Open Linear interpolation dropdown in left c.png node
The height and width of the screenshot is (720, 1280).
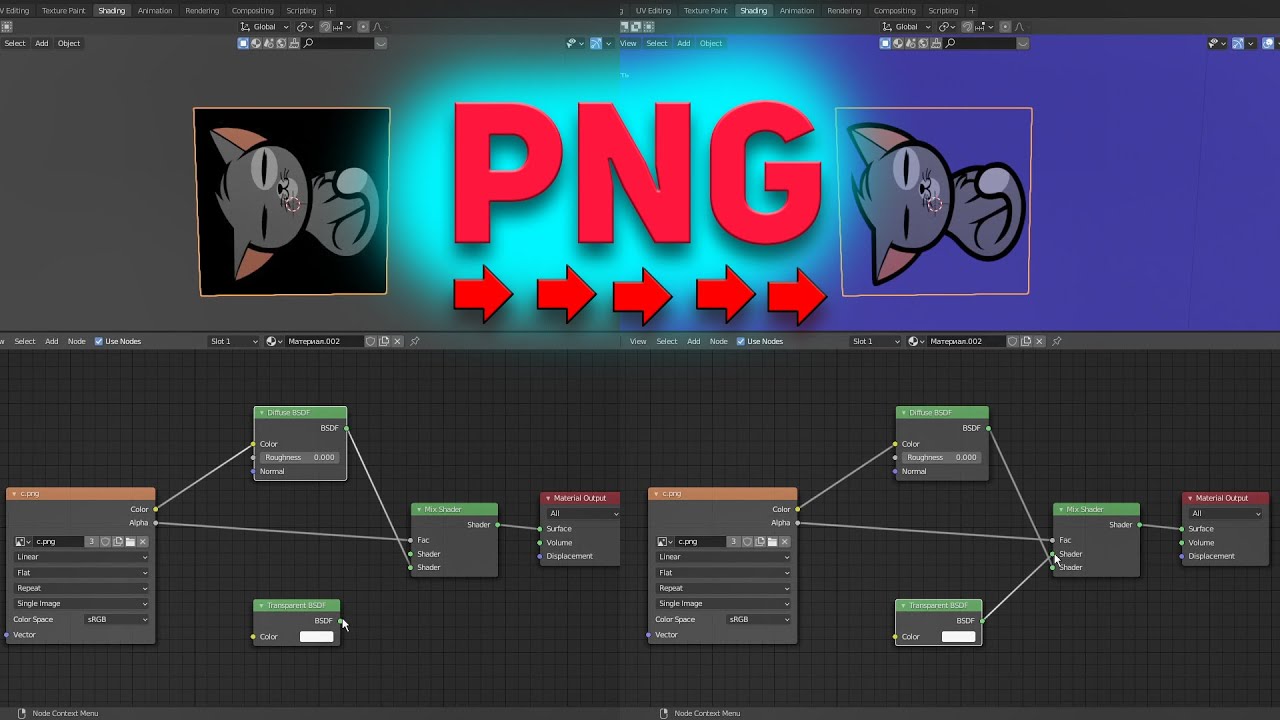(x=82, y=557)
